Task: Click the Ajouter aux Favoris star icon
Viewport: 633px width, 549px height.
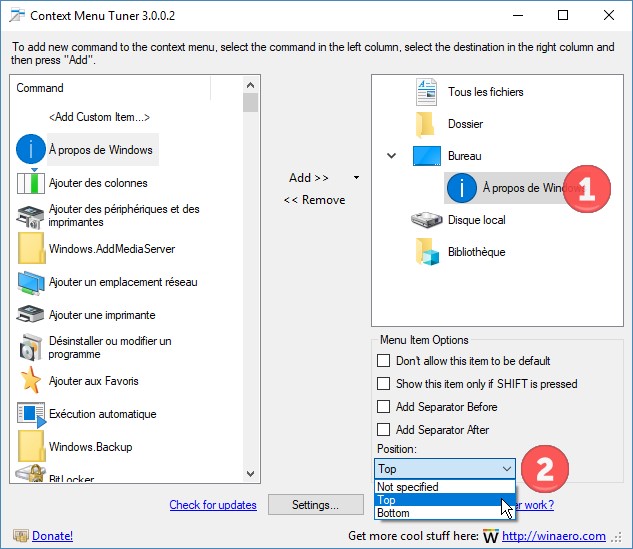Action: coord(31,381)
